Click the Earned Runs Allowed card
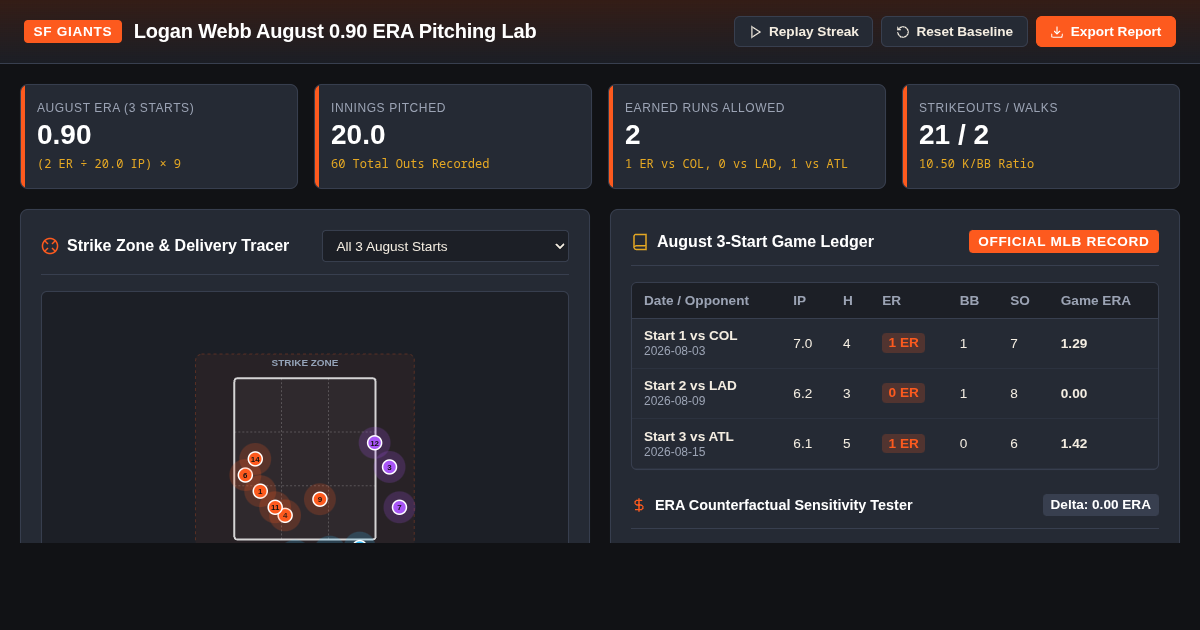The image size is (1200, 630). (747, 137)
